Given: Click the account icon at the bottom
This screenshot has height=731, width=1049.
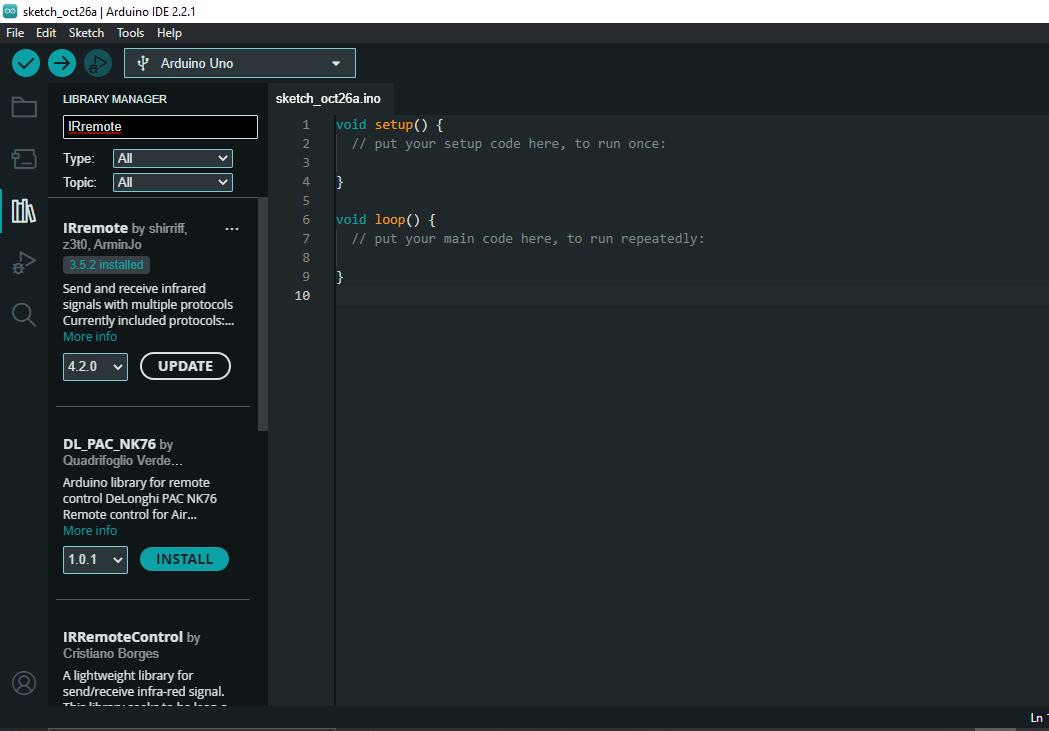Looking at the screenshot, I should click(23, 683).
